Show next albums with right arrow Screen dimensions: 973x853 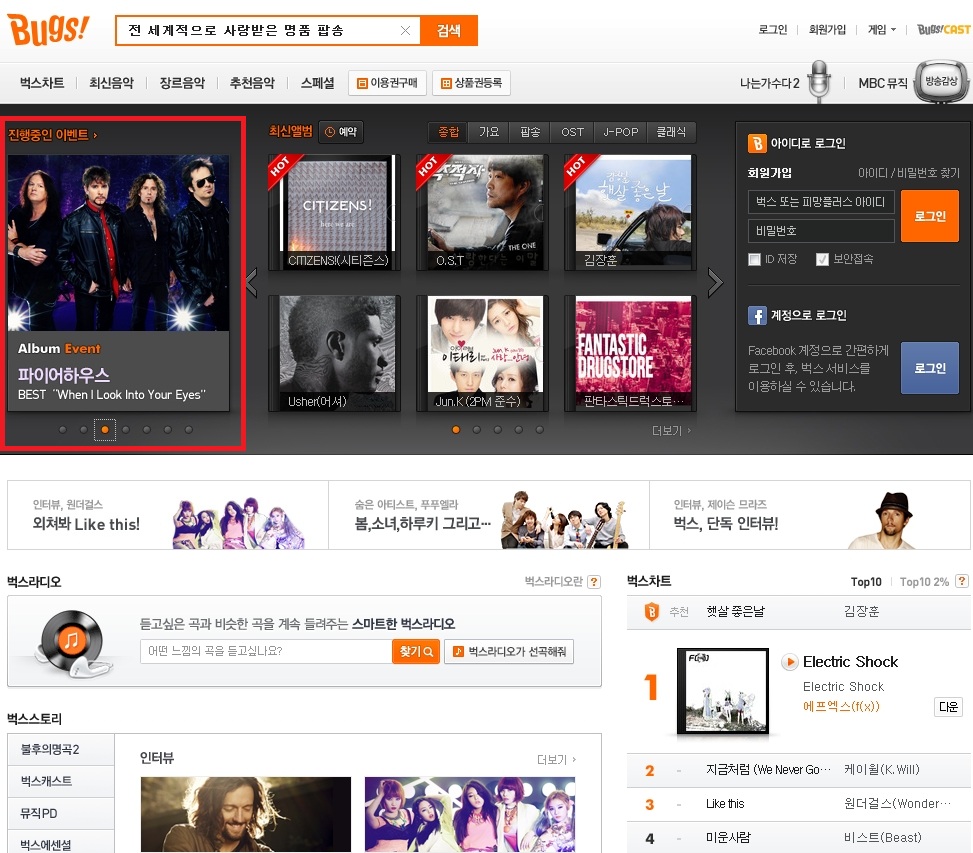click(x=715, y=283)
